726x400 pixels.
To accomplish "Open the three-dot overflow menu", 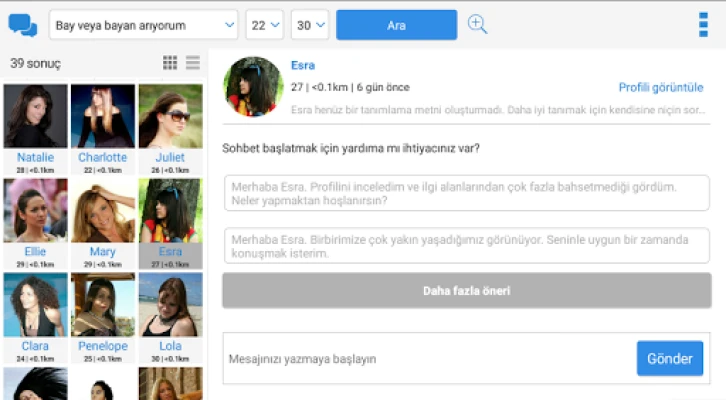I will (x=702, y=25).
